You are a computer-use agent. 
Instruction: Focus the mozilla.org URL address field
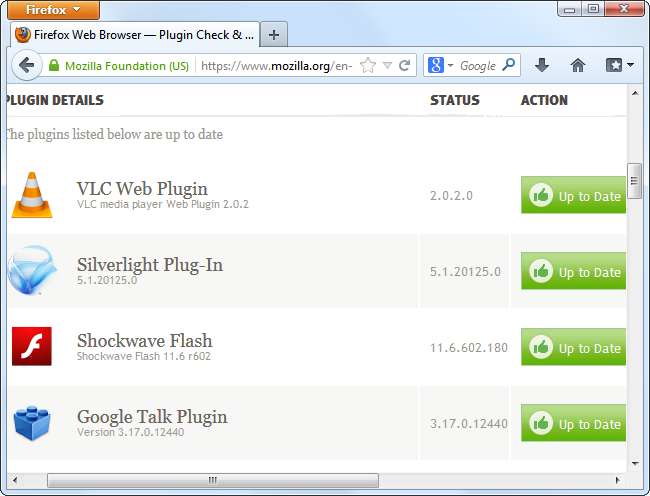276,66
